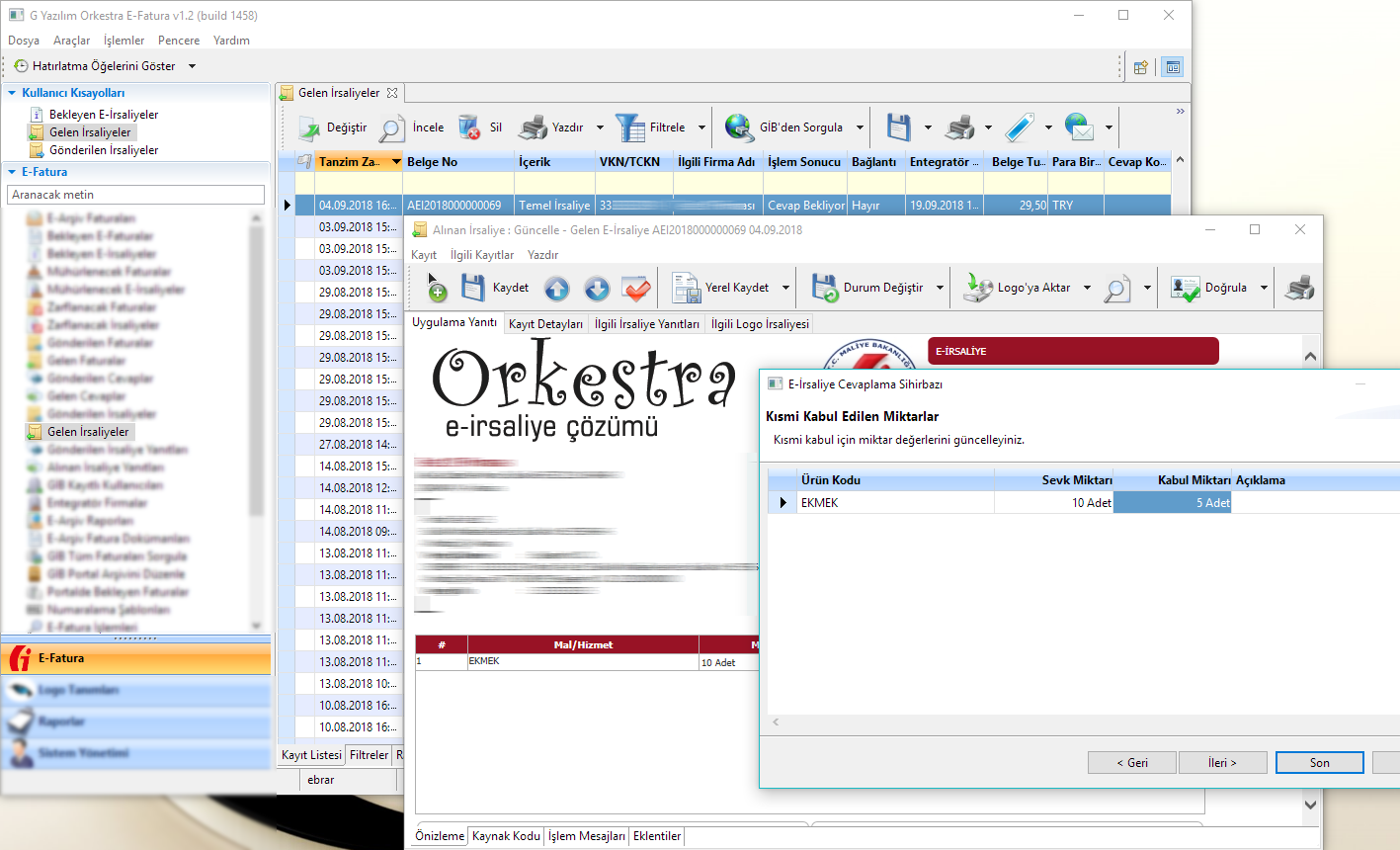1400x850 pixels.
Task: Open Hatırlatma Öğelerini Göster dropdown arrow
Action: click(x=192, y=66)
